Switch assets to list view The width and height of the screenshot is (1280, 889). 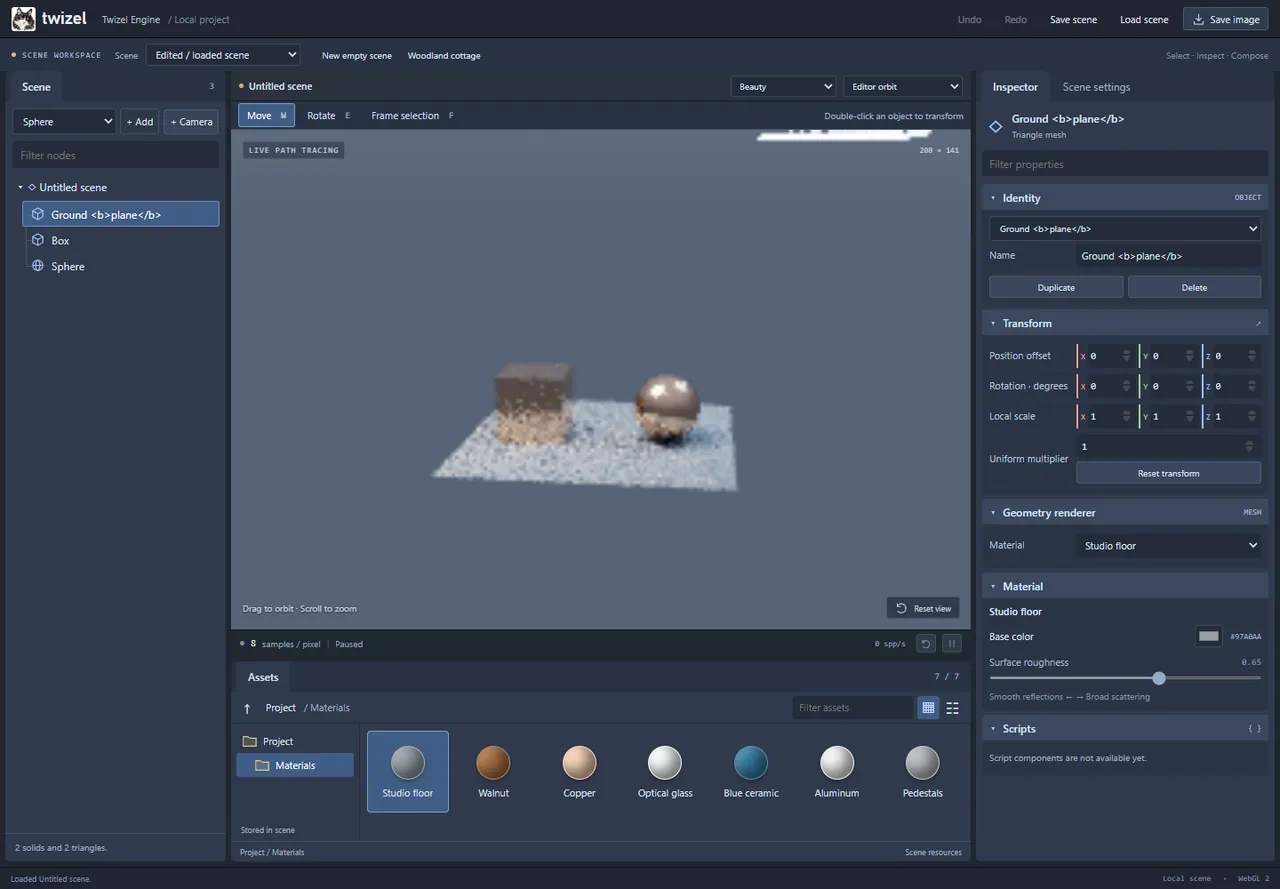952,708
